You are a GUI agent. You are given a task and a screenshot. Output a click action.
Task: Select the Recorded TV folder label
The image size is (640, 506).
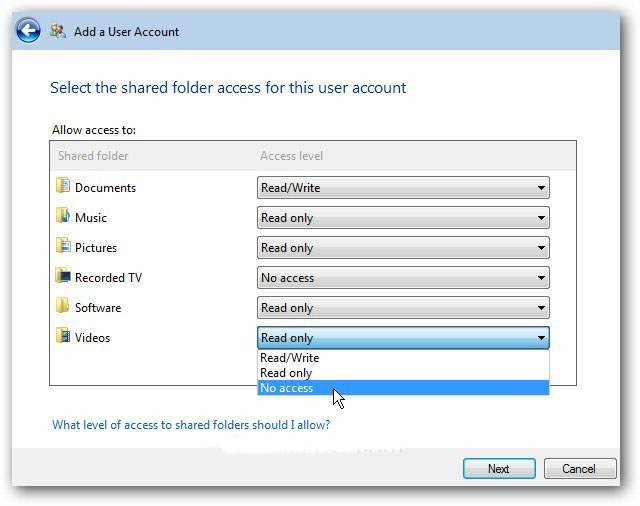tap(108, 277)
